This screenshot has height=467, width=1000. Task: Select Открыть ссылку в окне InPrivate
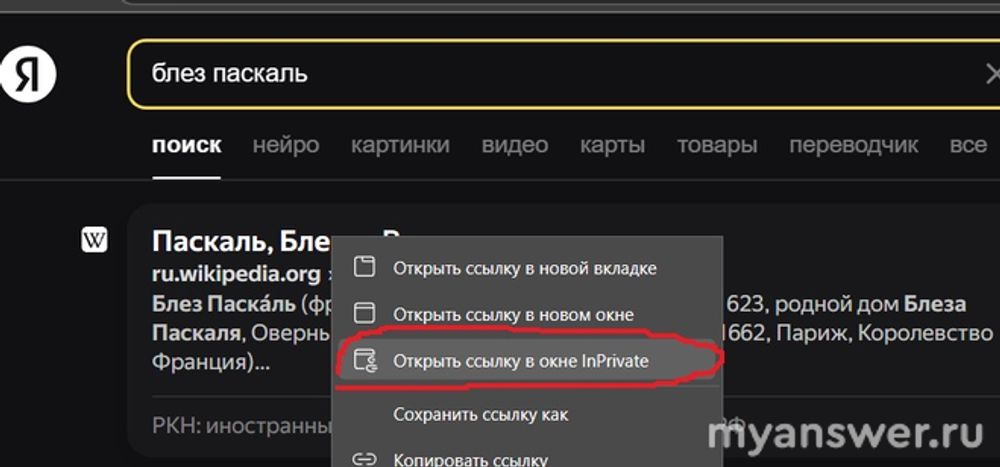coord(520,361)
